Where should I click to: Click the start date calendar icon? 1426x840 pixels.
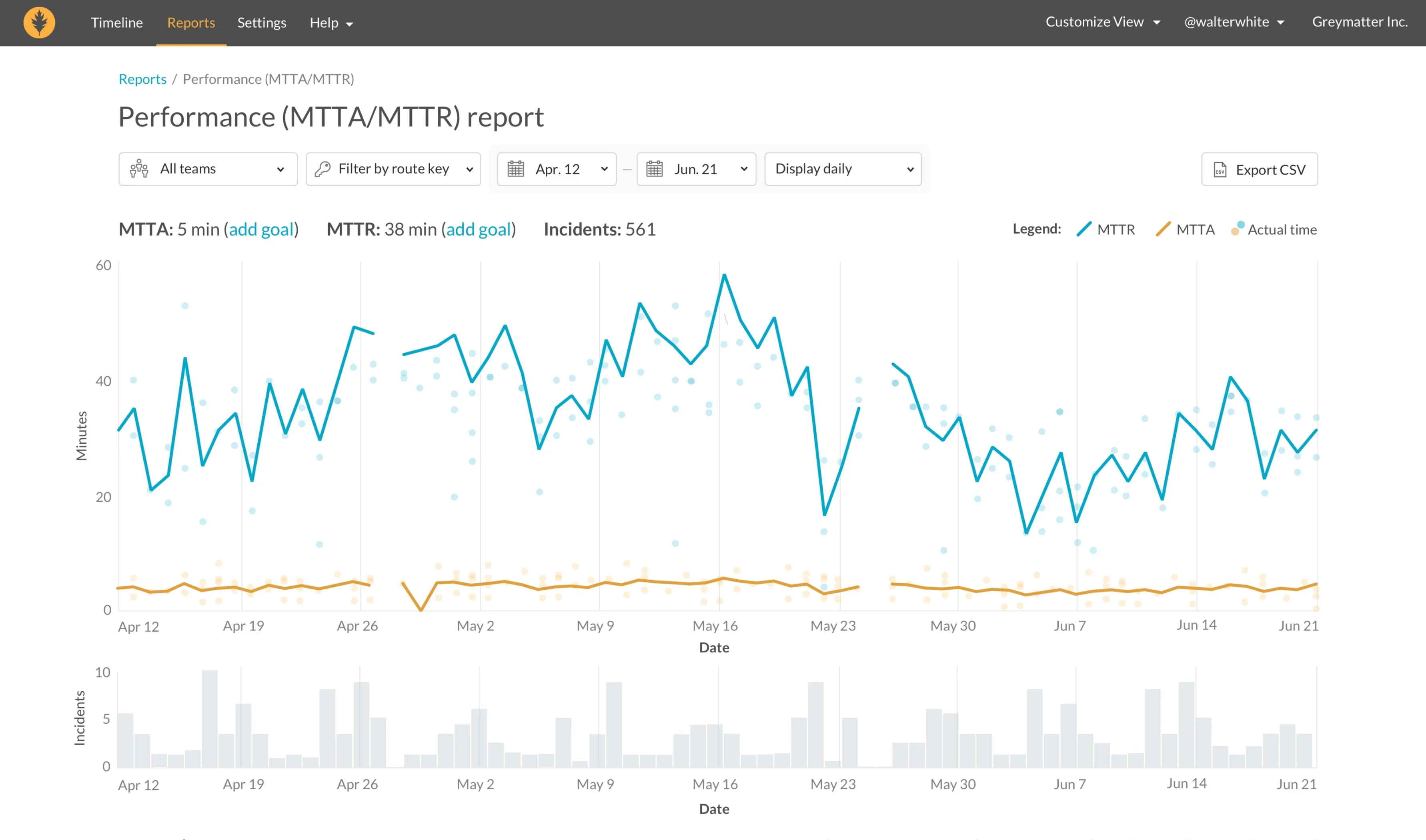tap(515, 169)
